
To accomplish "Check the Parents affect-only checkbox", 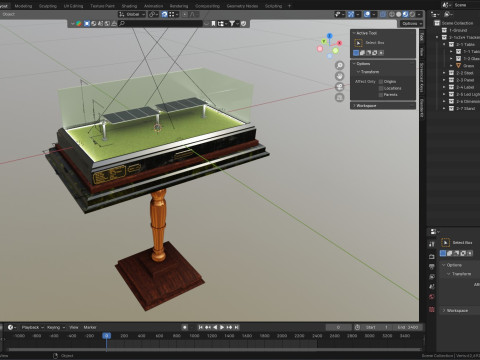I will (x=381, y=95).
